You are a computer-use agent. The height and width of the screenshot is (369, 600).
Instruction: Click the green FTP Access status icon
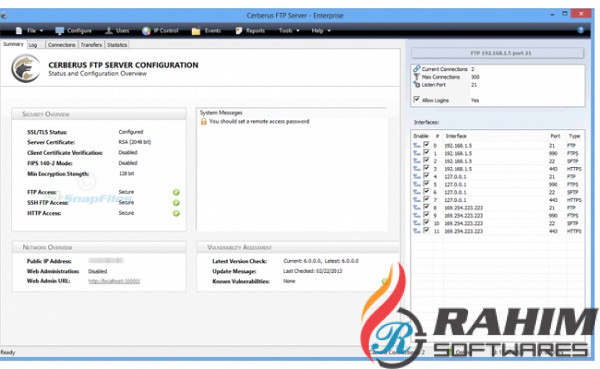[176, 192]
